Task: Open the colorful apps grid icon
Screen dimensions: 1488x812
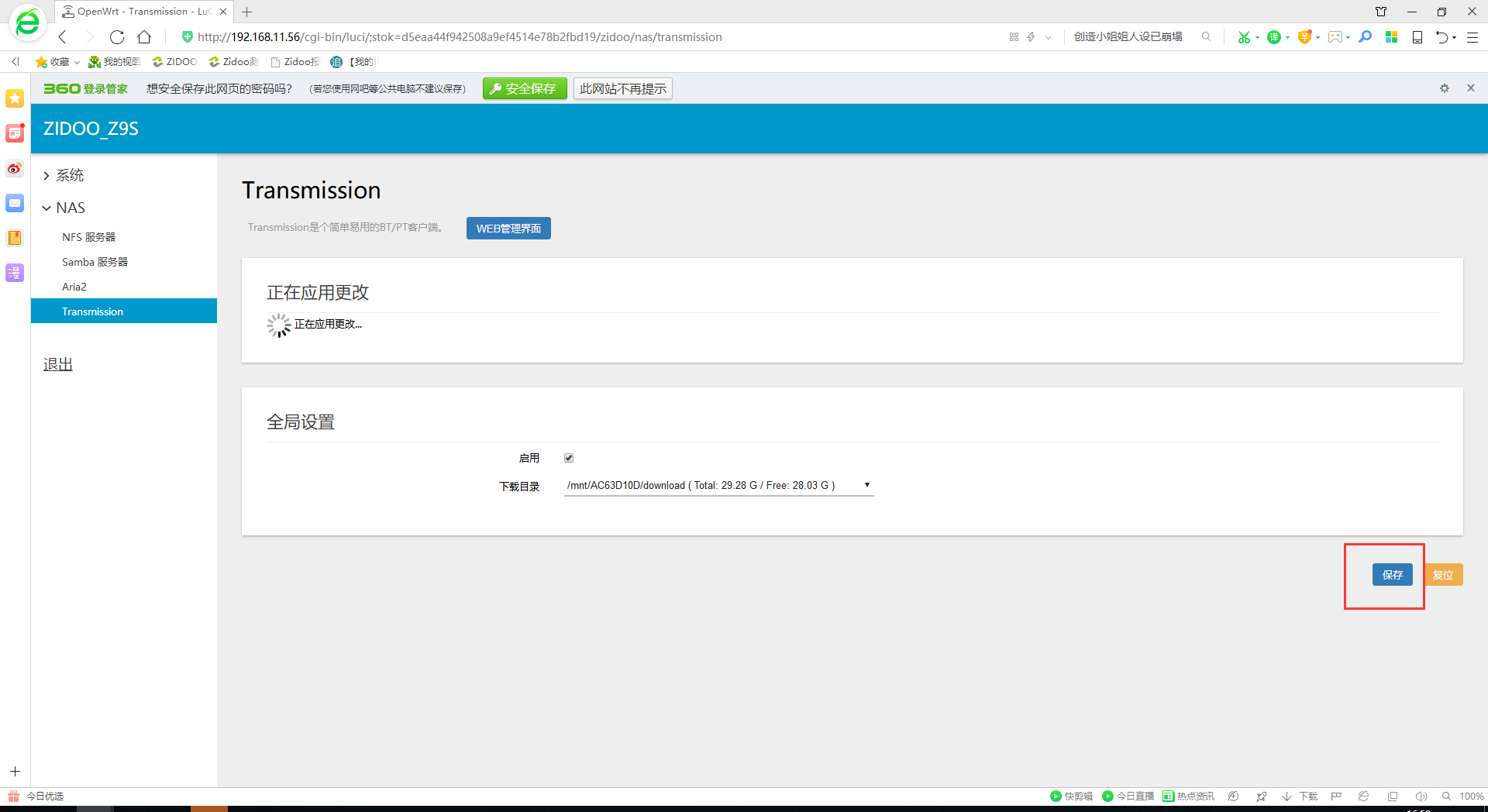Action: coord(1391,37)
